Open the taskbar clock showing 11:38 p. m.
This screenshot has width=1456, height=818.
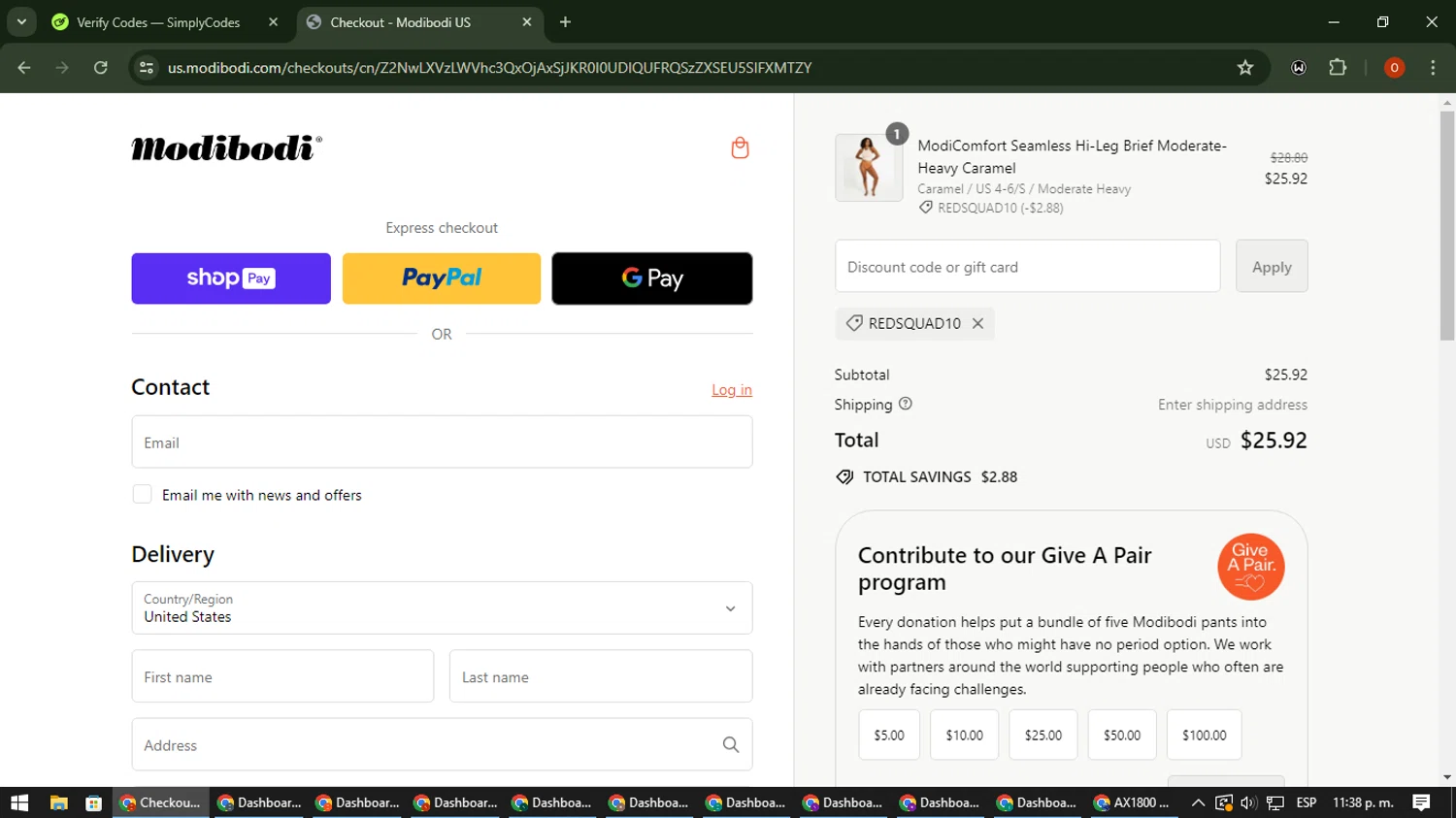pos(1363,802)
